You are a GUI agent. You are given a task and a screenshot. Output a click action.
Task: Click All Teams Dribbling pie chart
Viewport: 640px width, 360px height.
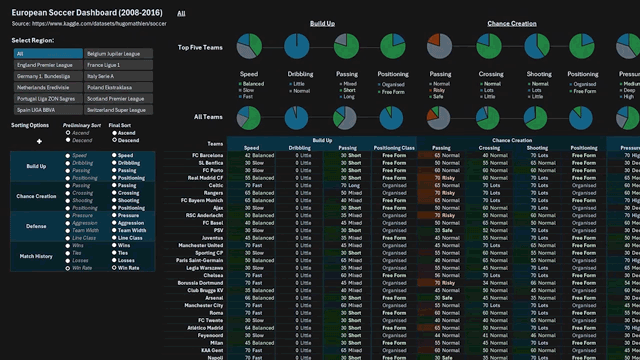pos(296,118)
